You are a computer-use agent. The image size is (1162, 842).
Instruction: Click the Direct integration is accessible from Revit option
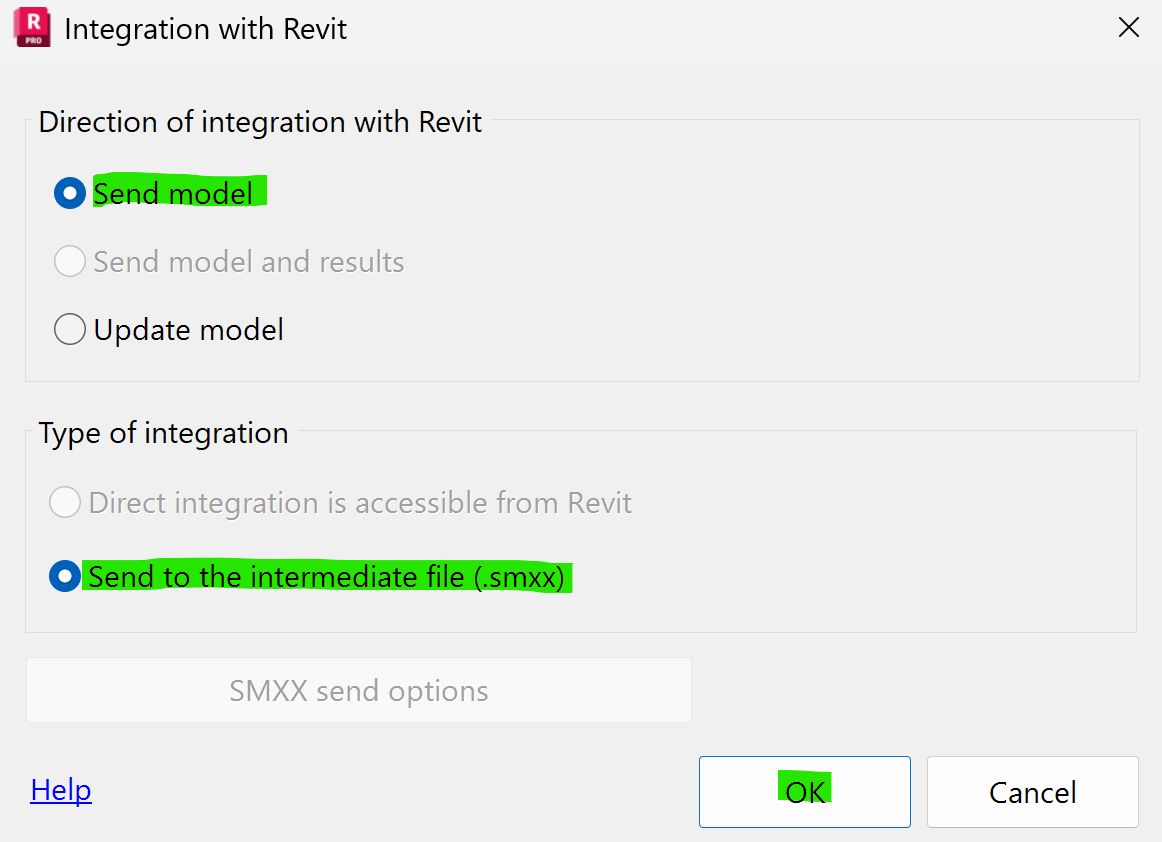click(64, 502)
